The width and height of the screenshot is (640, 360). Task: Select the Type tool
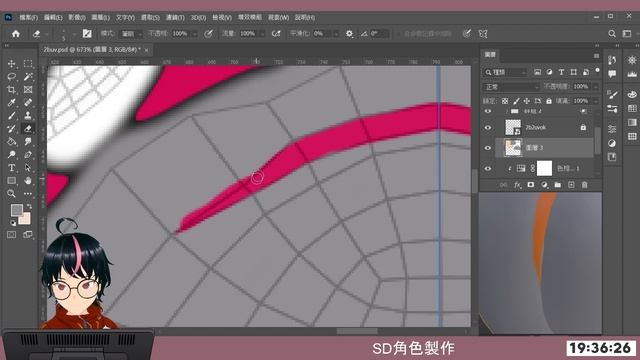[x=11, y=168]
